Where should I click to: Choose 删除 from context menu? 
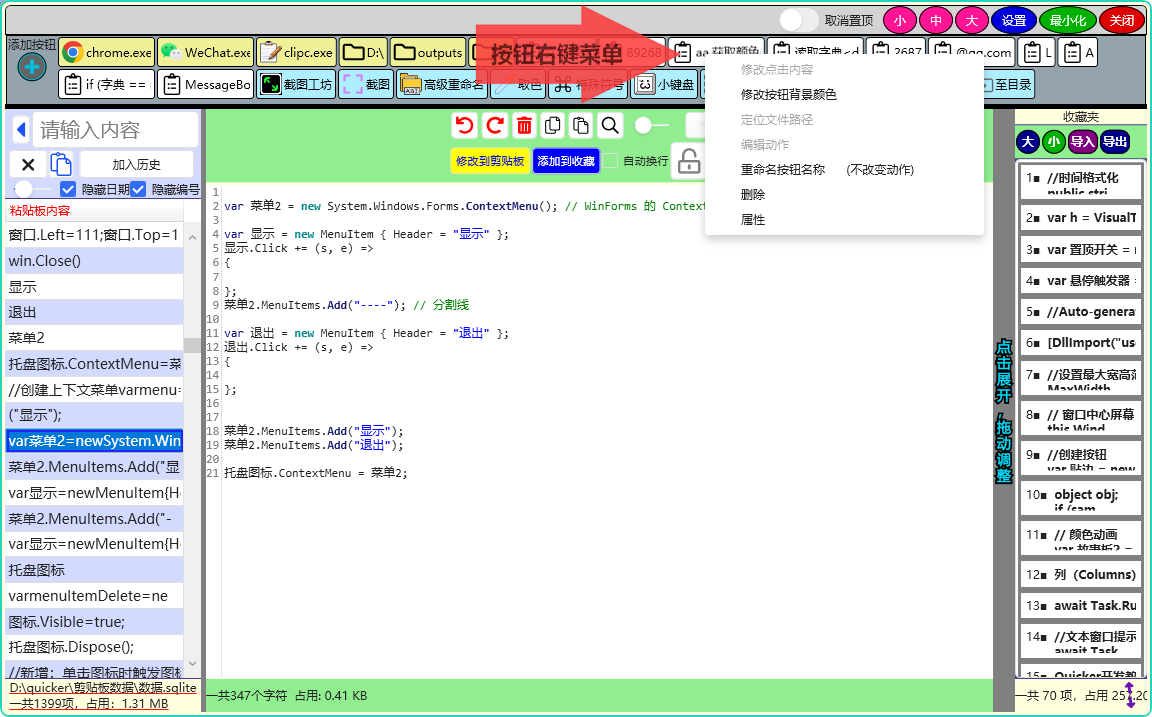(x=752, y=195)
